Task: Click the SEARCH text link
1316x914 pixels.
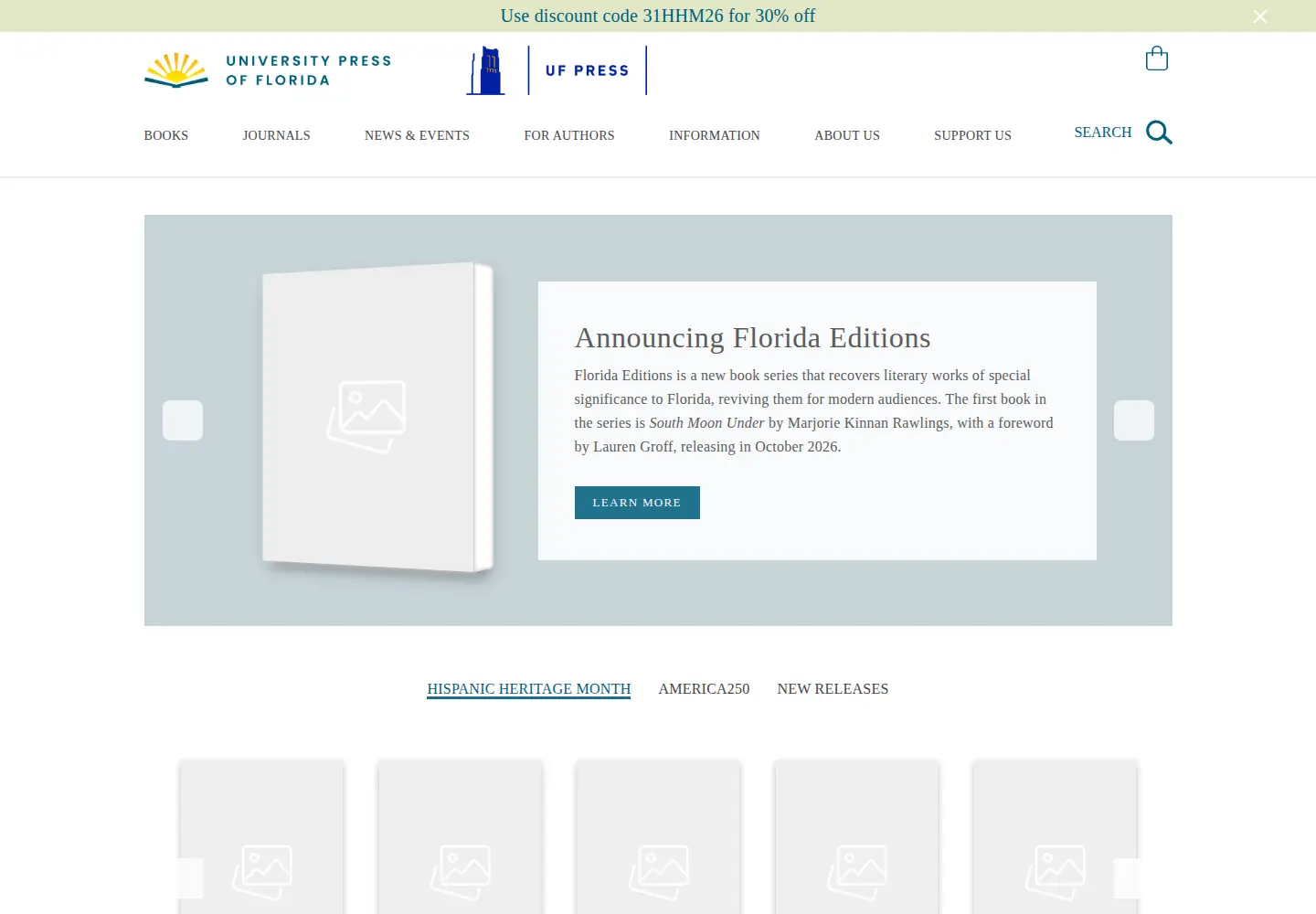Action: tap(1103, 133)
